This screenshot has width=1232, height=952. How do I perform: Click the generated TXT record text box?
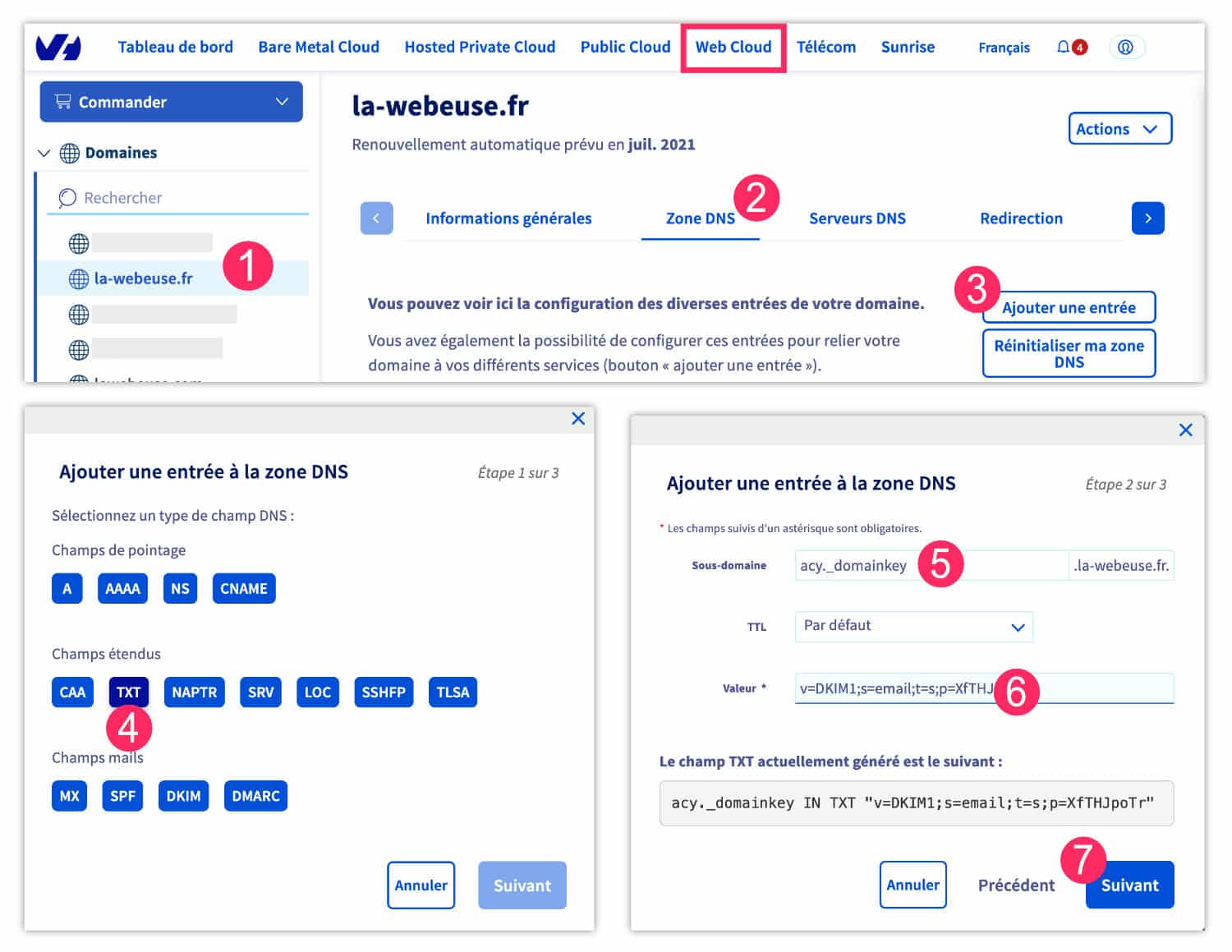(917, 803)
